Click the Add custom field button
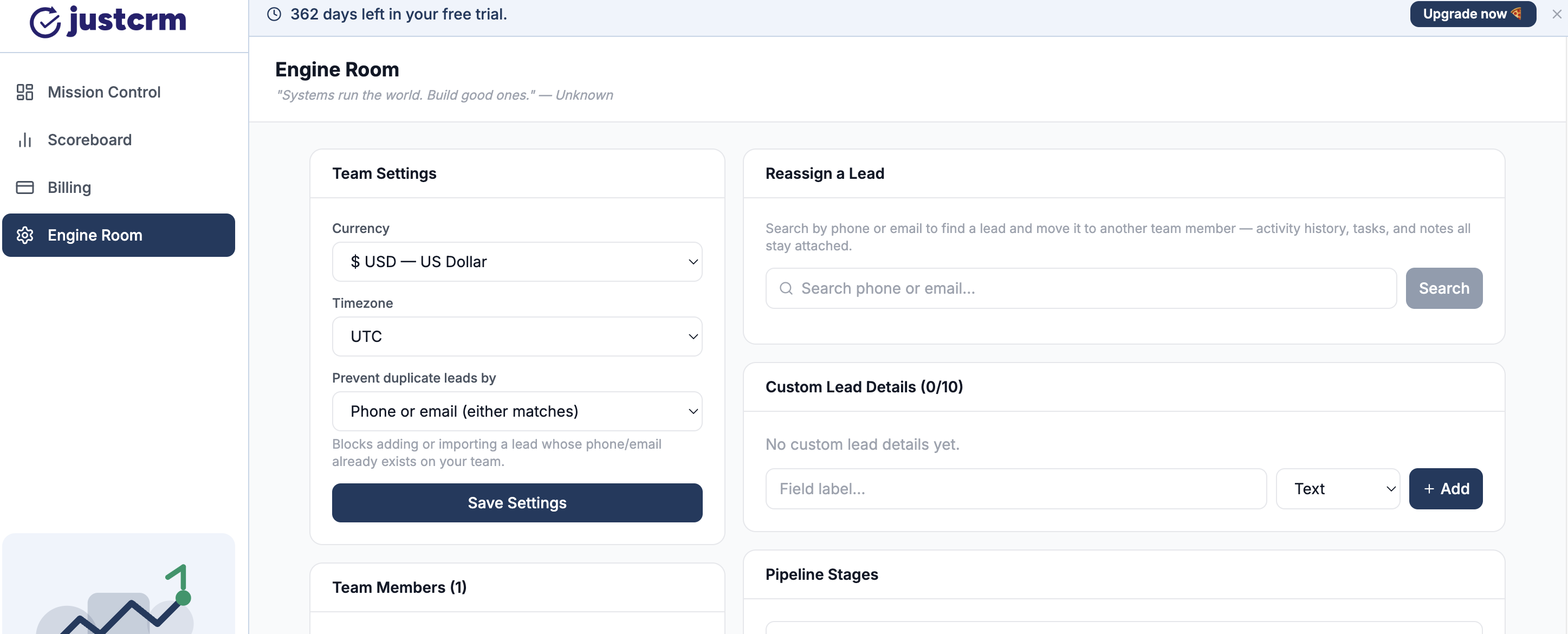The height and width of the screenshot is (634, 1568). point(1445,488)
